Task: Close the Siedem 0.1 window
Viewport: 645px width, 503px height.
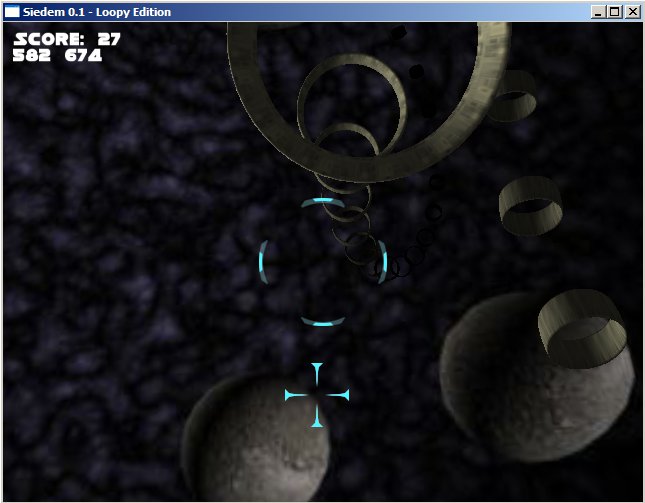Action: 633,12
